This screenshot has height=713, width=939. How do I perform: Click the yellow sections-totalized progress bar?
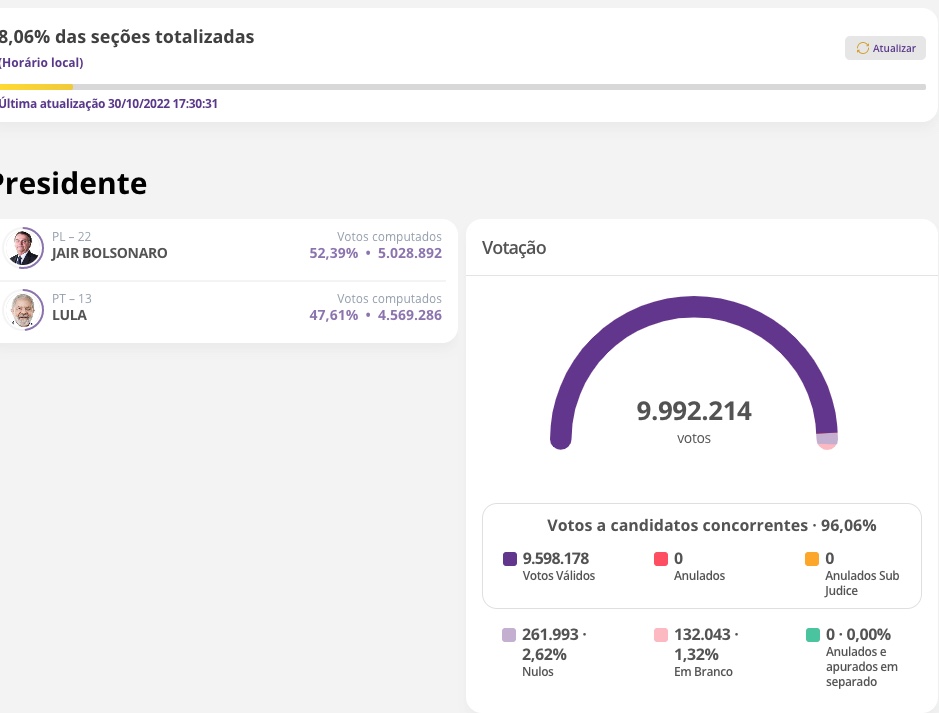(x=36, y=87)
